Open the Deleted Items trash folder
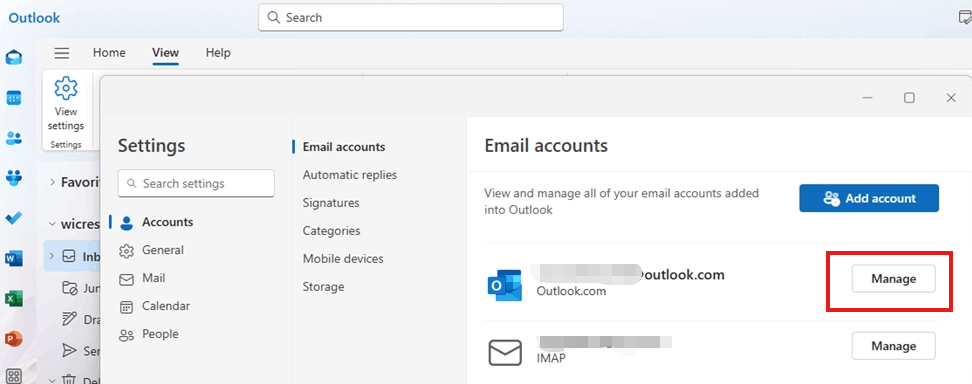This screenshot has width=972, height=384. coord(80,379)
